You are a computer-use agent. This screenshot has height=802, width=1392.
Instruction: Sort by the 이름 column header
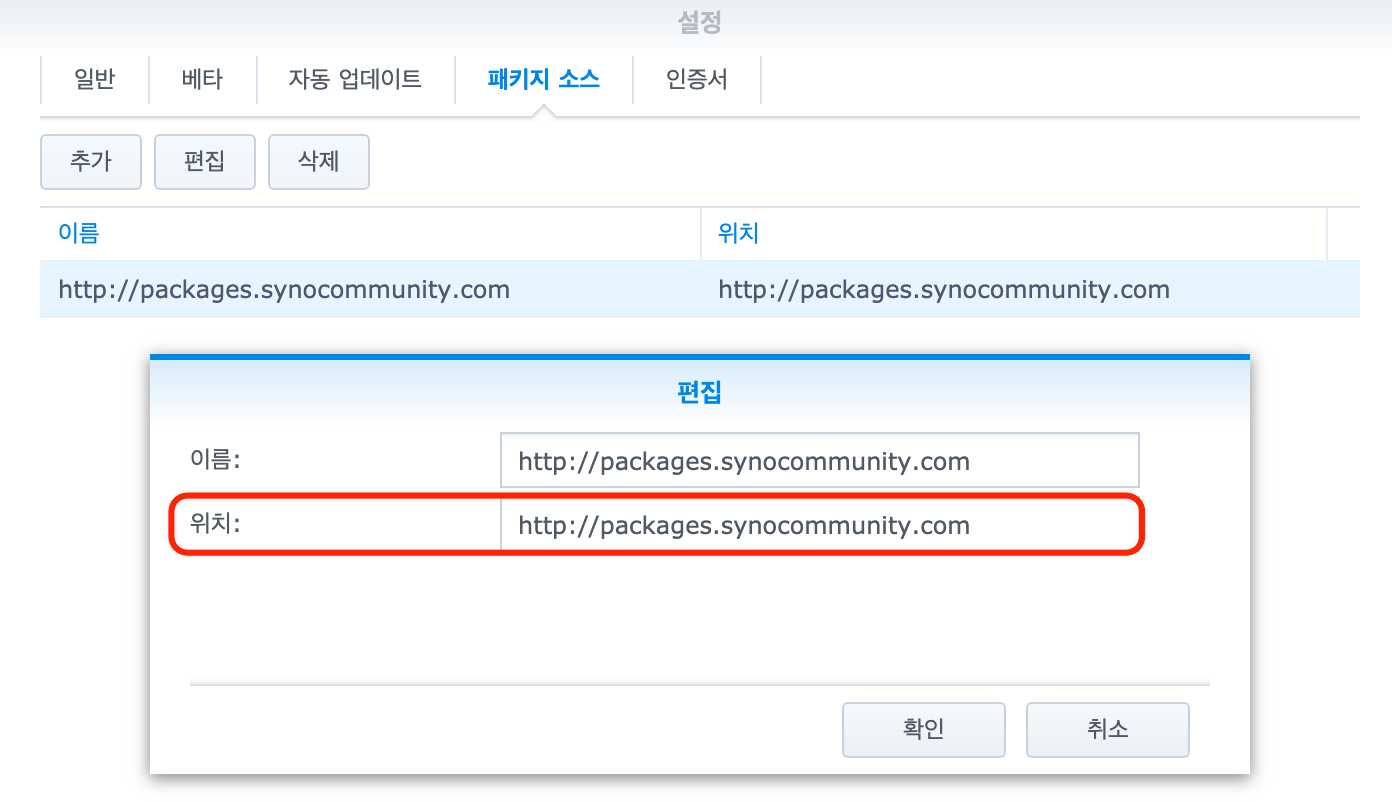pos(370,234)
